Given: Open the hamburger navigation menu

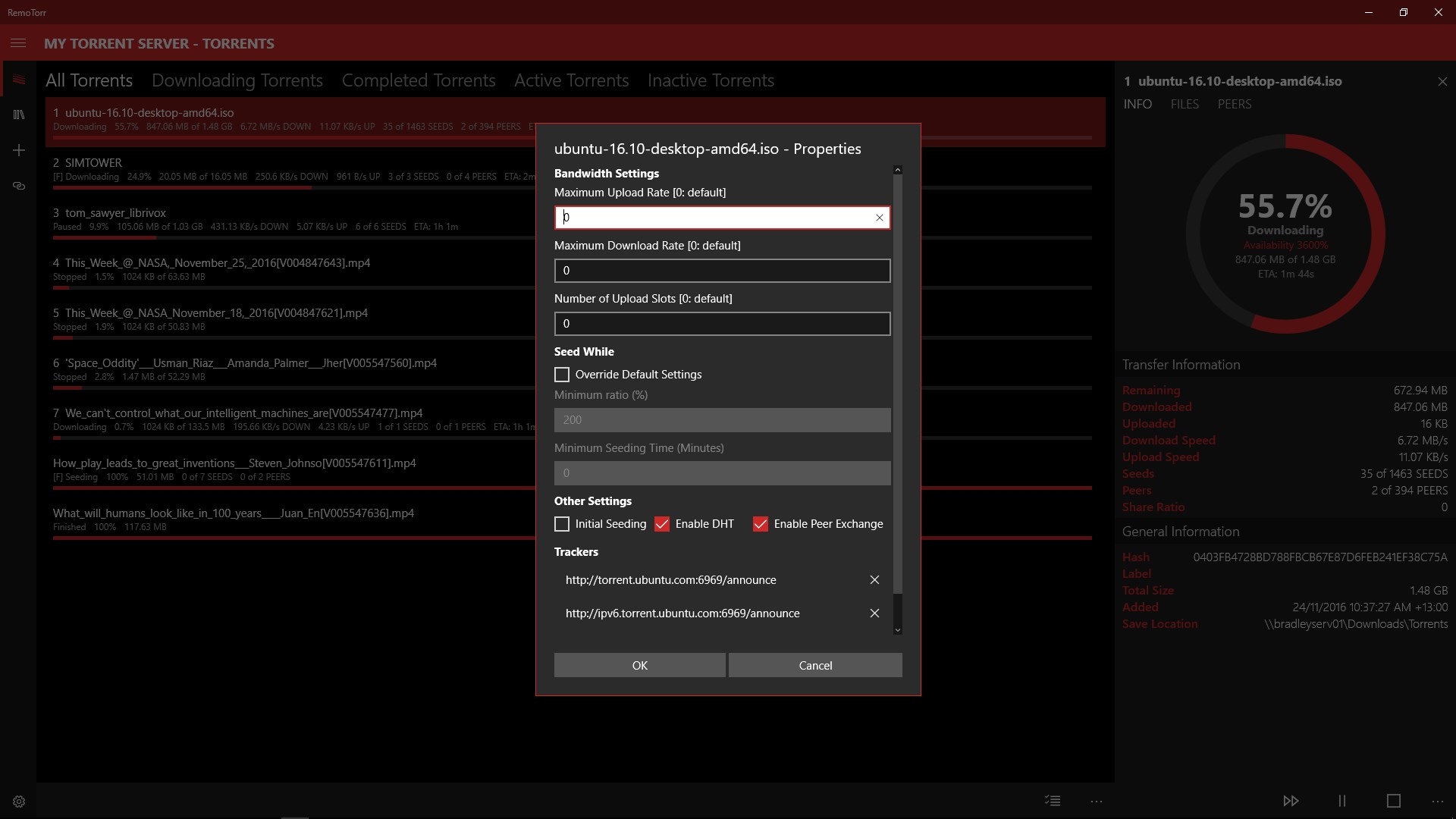Looking at the screenshot, I should coord(18,43).
